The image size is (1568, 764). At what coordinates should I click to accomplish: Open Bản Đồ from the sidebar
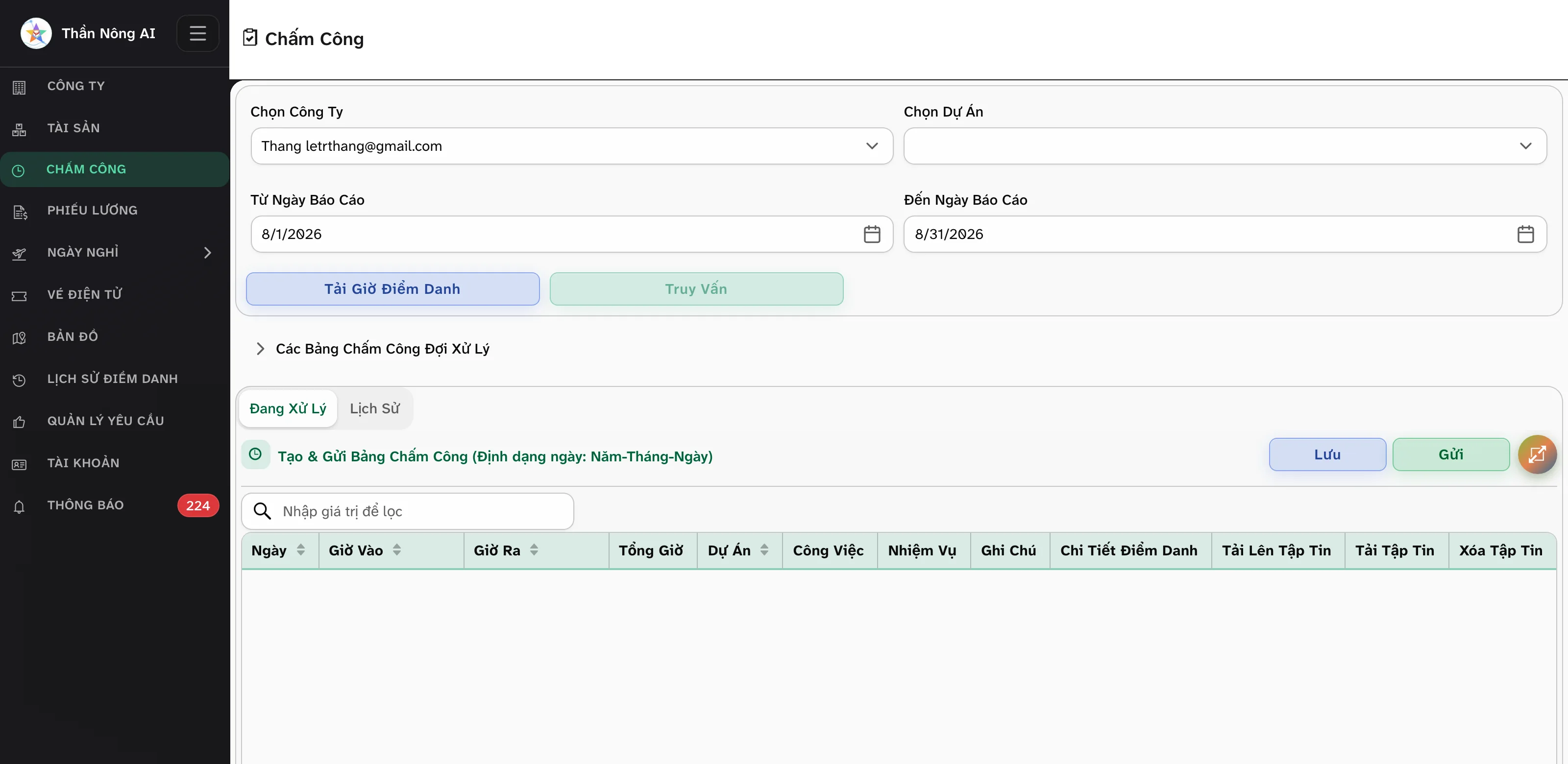pyautogui.click(x=115, y=336)
